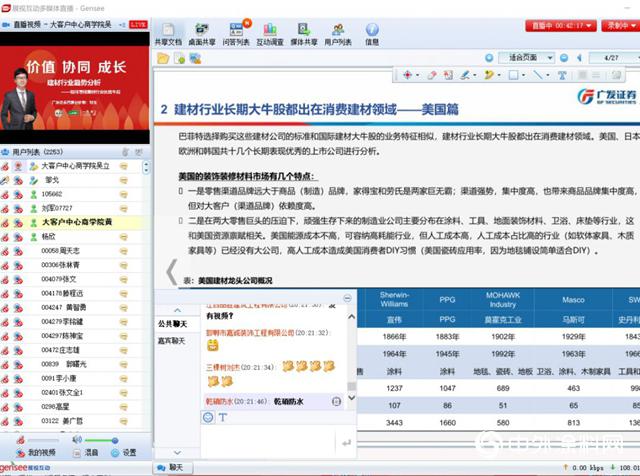Toggle chat permission for user 03122 姜广哲
The image size is (640, 476).
124,421
